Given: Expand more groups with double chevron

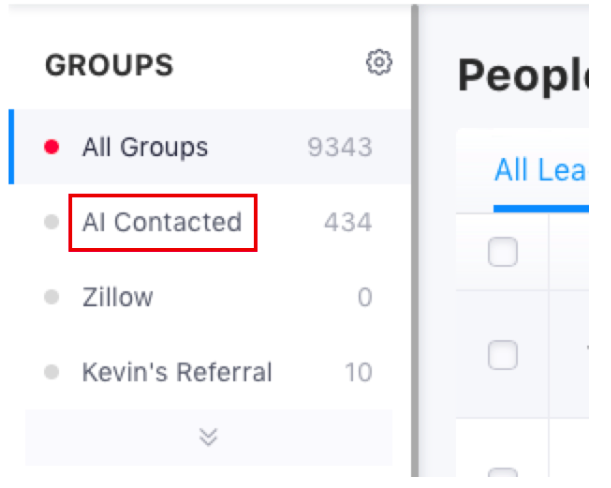Looking at the screenshot, I should tap(208, 437).
